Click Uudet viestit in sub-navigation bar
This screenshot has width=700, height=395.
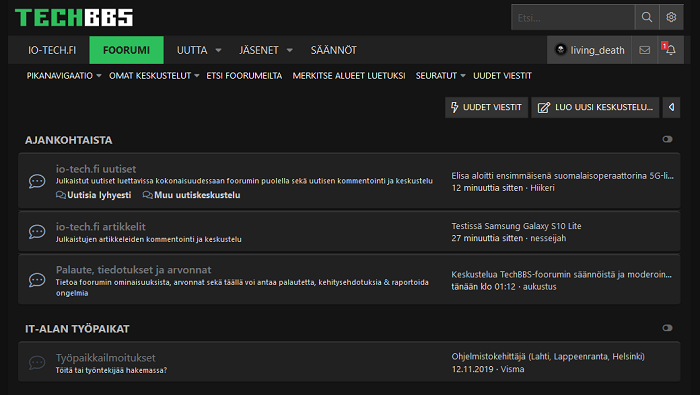[502, 76]
